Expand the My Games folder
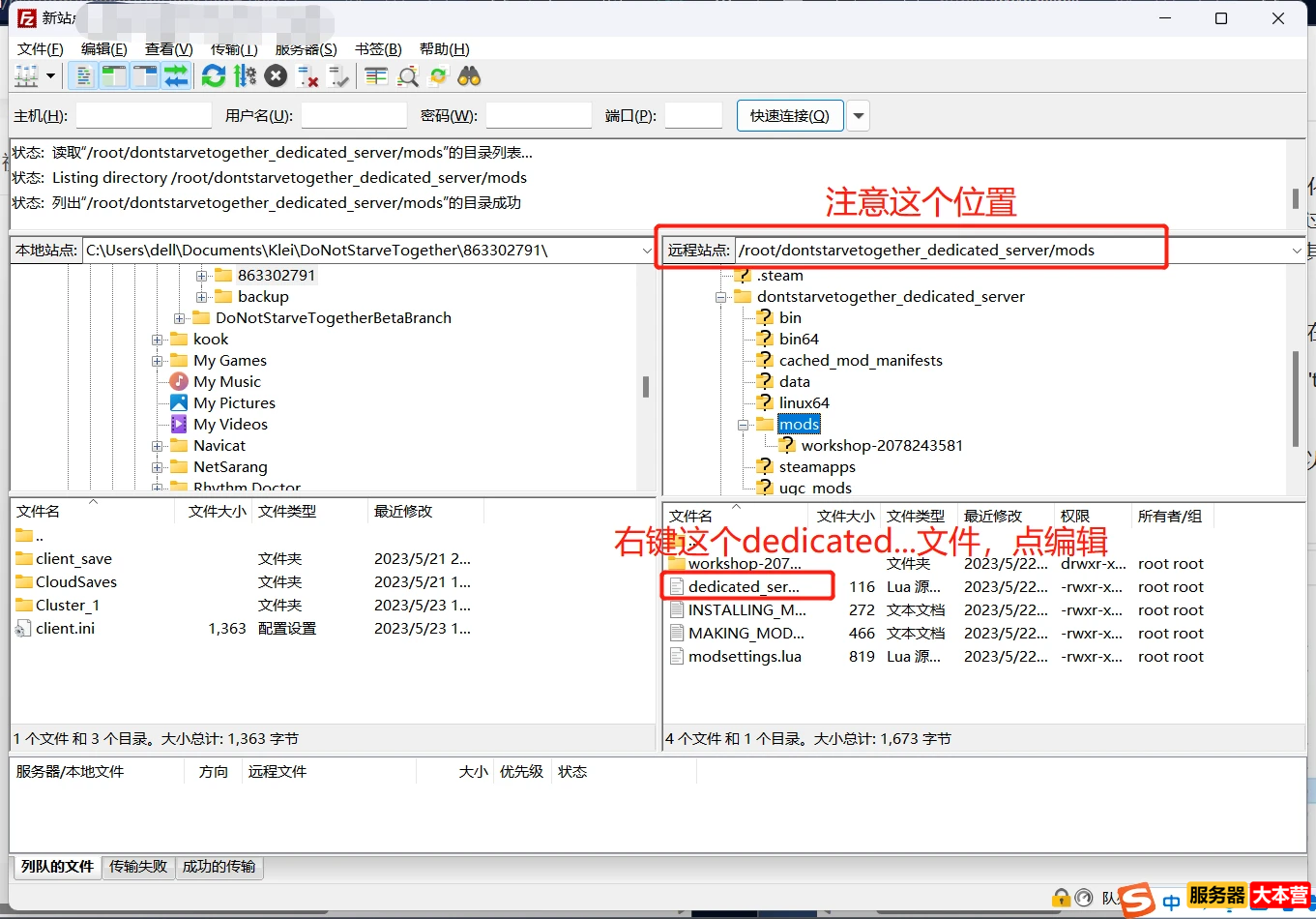1316x919 pixels. click(x=157, y=361)
